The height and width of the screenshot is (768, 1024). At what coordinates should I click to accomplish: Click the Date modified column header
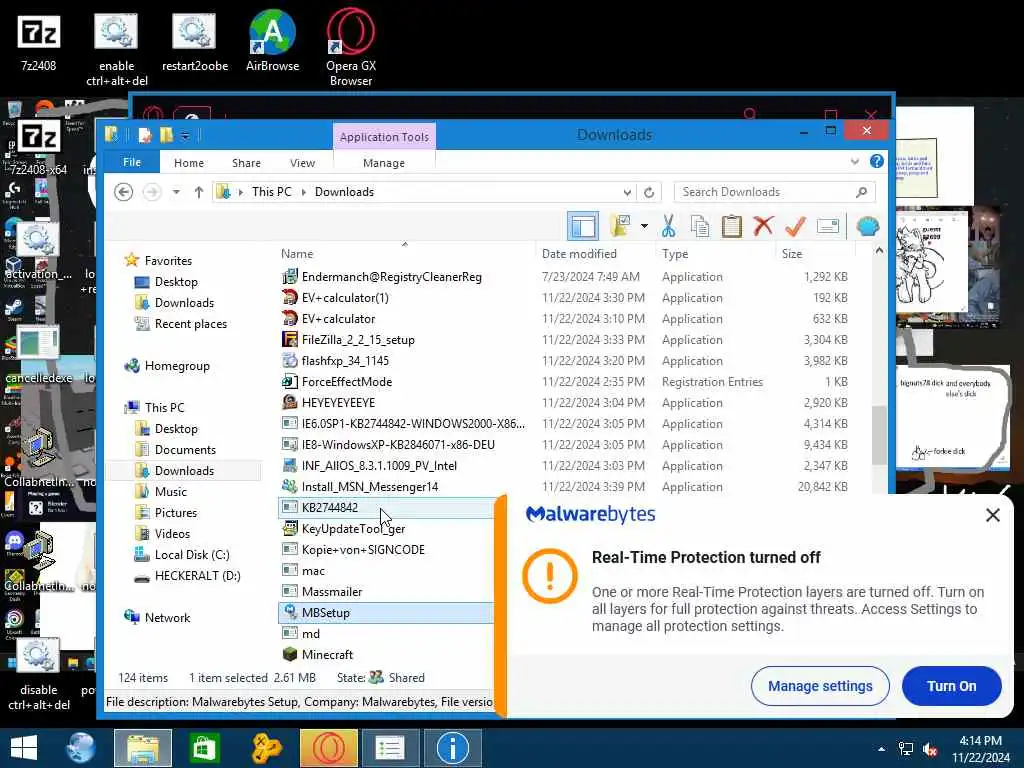point(579,253)
